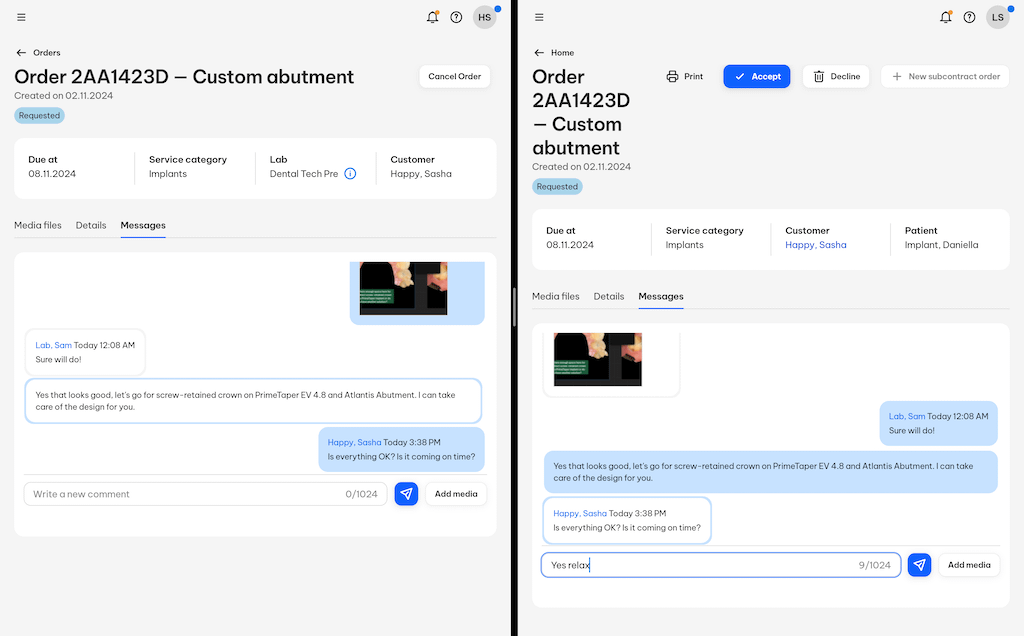This screenshot has height=636, width=1024.
Task: Open image thumbnail in right pane messages
Action: (x=597, y=359)
